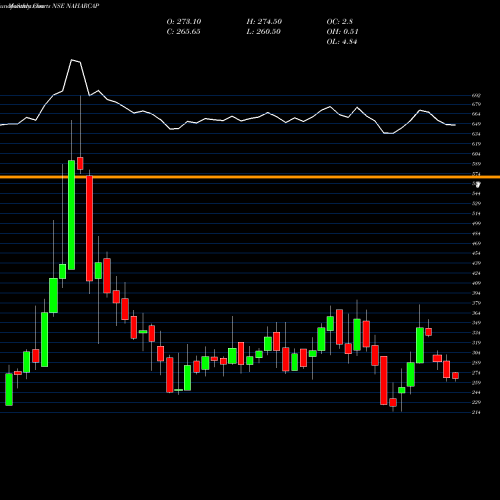Click the 692 price axis label

tap(476, 95)
